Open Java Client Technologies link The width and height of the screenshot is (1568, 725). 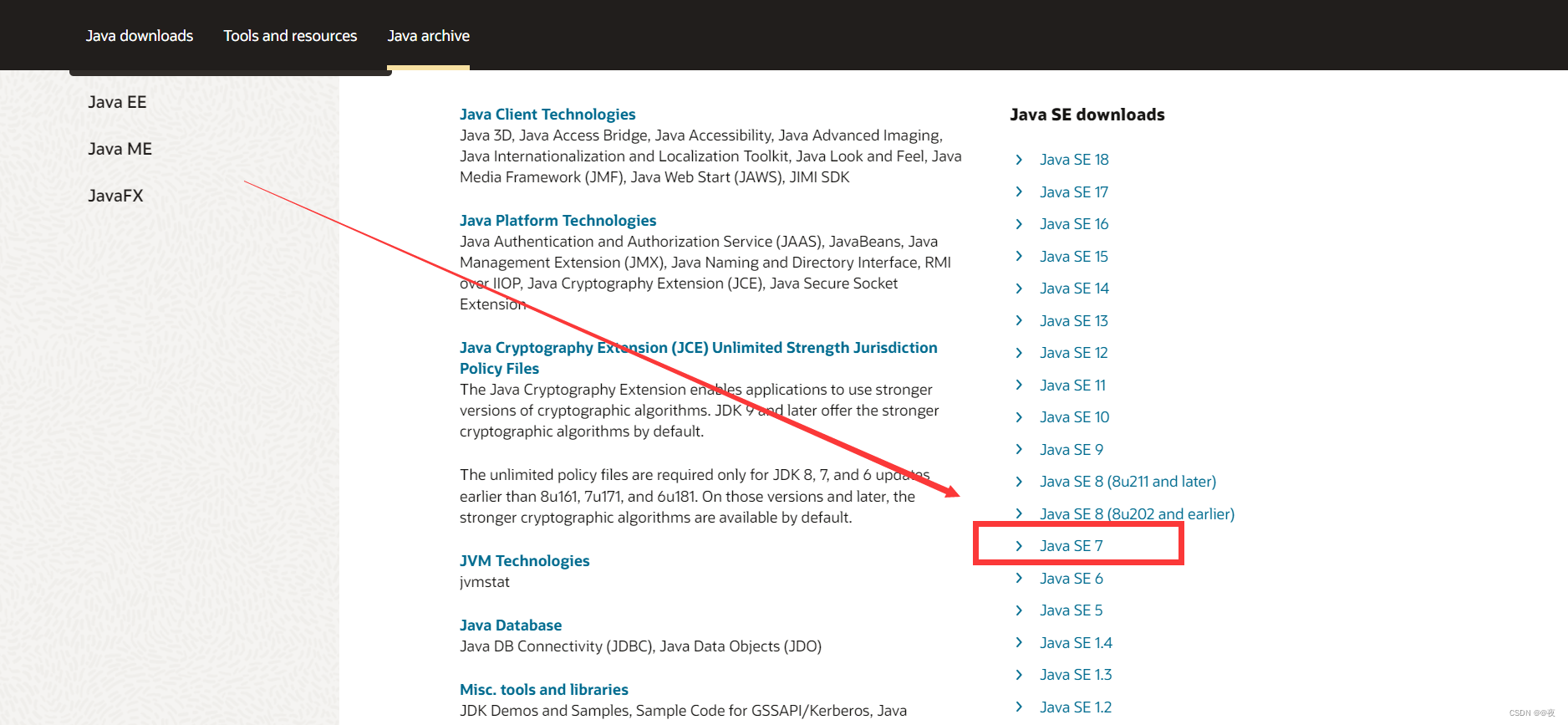(x=547, y=115)
